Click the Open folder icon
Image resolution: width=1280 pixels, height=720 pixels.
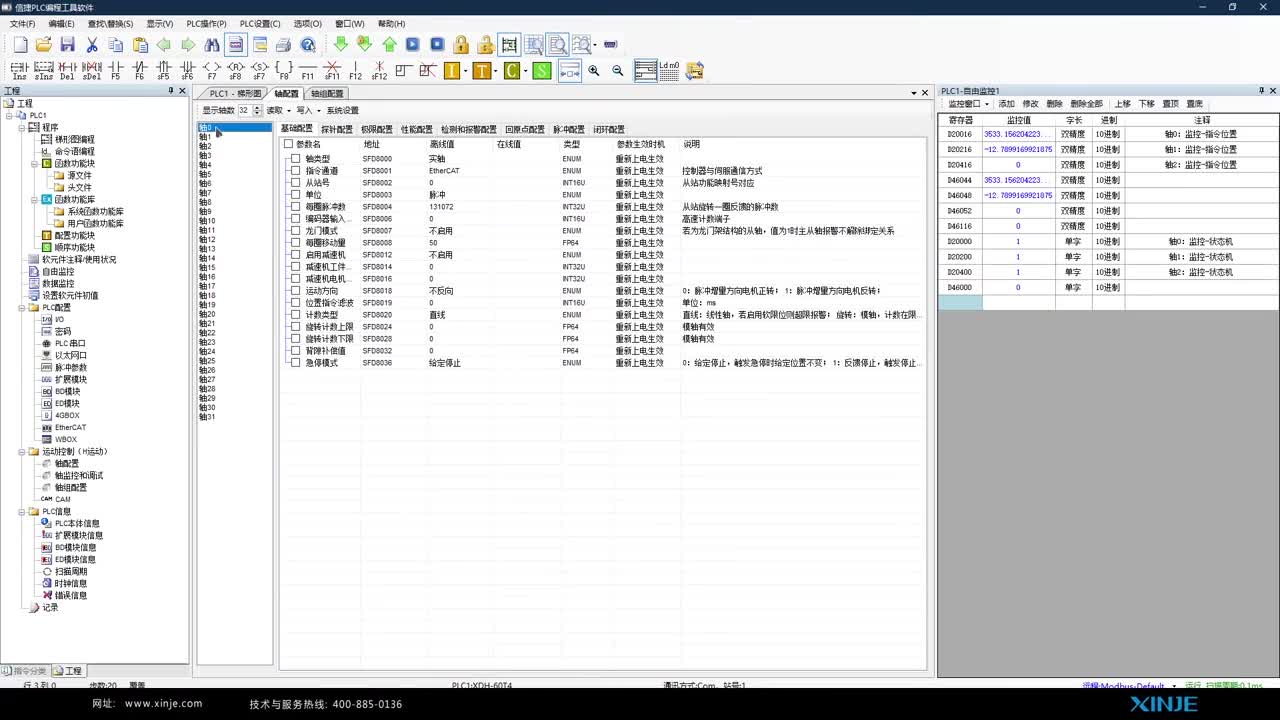click(43, 44)
